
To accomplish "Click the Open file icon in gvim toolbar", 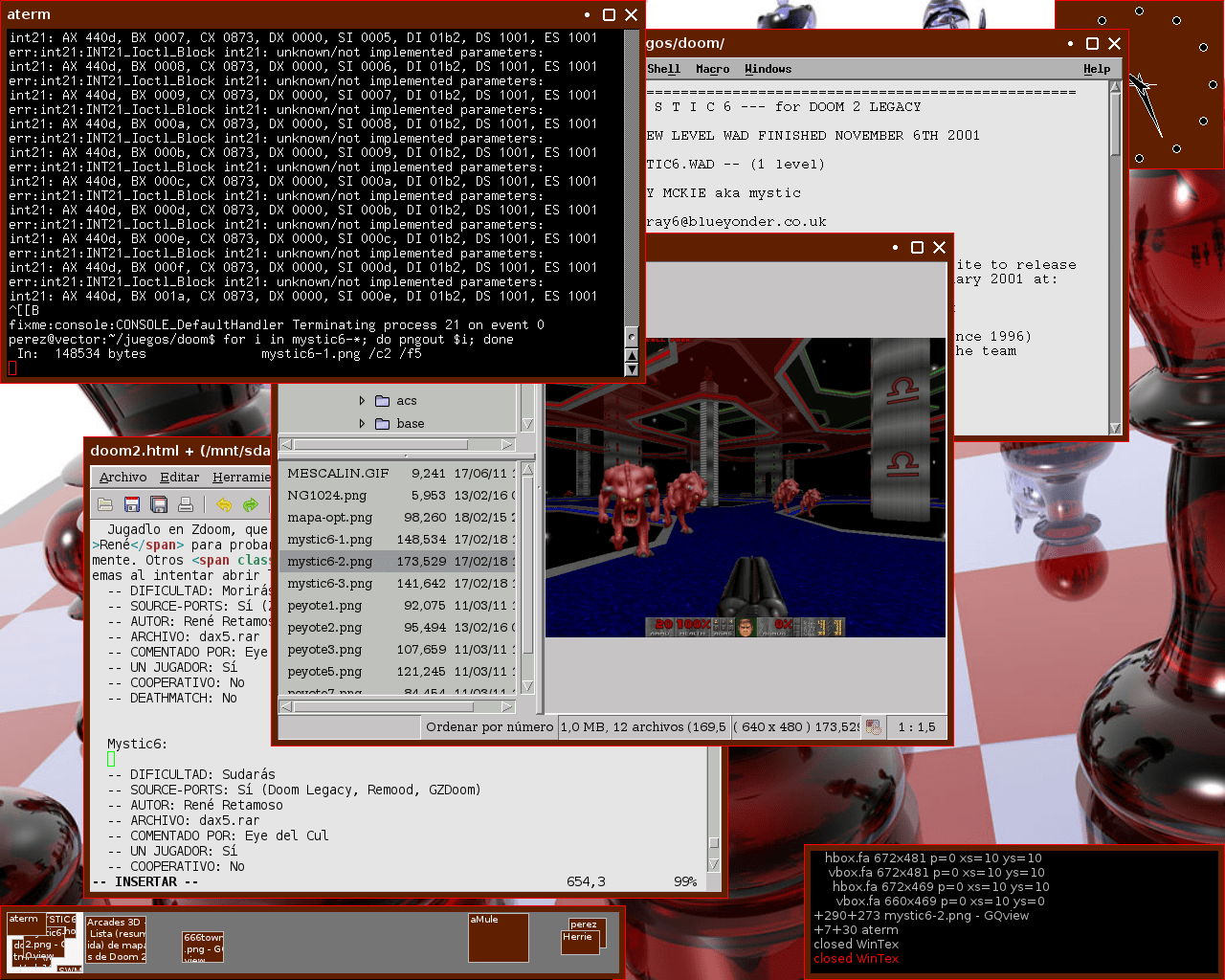I will tap(105, 504).
